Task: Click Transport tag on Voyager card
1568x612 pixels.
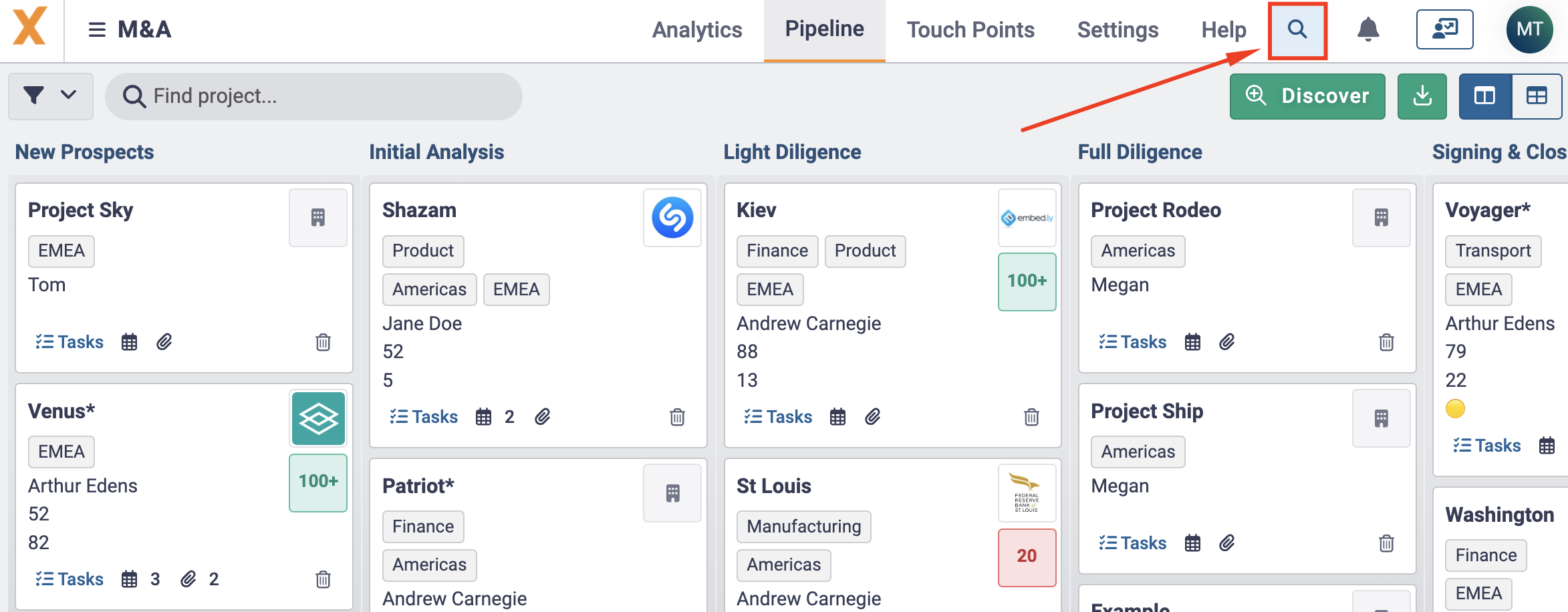Action: 1492,251
